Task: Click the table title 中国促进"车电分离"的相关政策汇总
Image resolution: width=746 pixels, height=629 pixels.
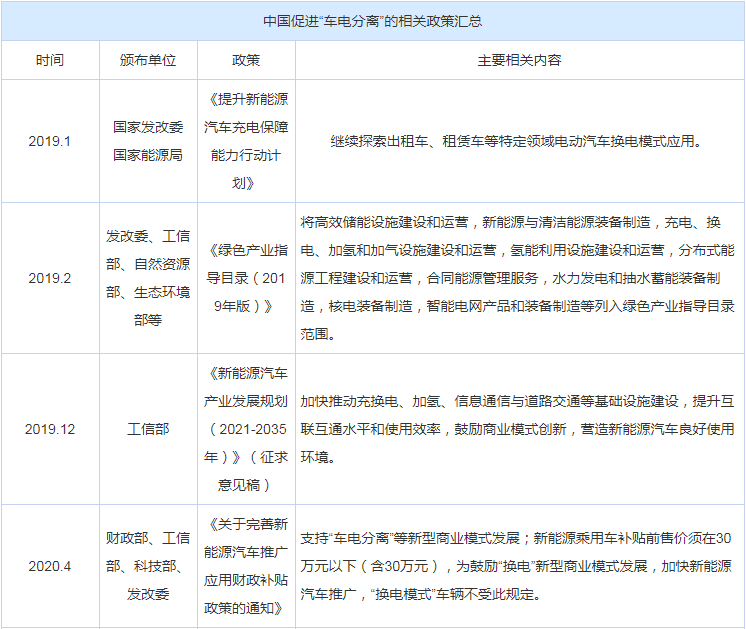Action: click(x=373, y=21)
